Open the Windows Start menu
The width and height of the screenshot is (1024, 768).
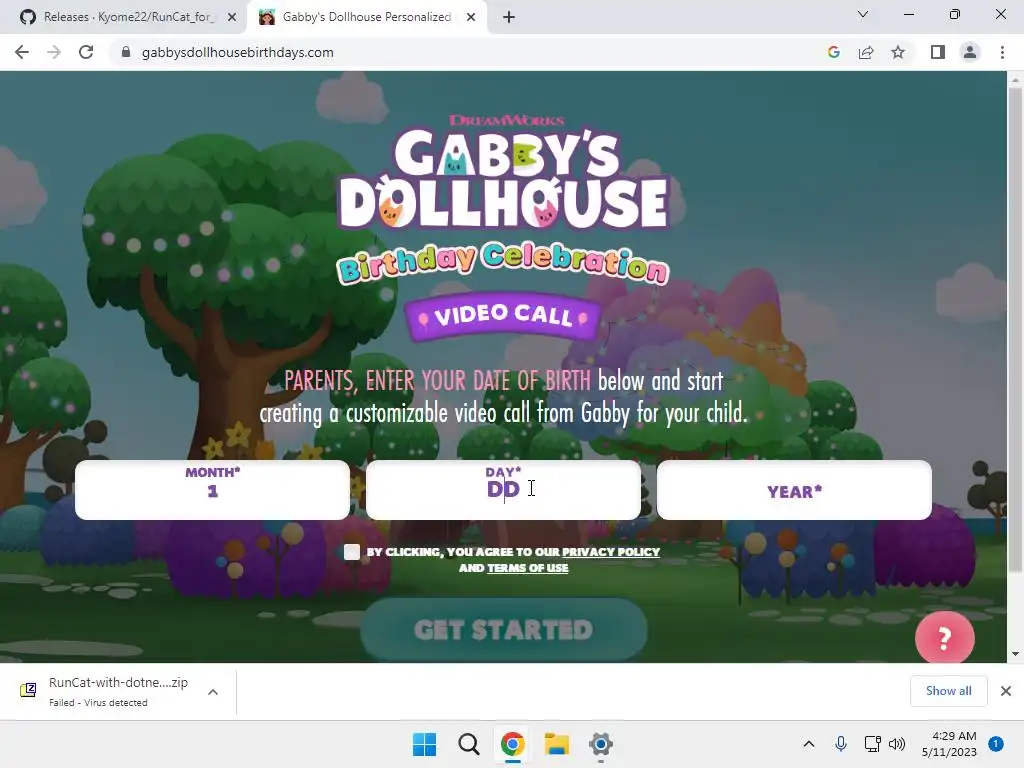(424, 744)
